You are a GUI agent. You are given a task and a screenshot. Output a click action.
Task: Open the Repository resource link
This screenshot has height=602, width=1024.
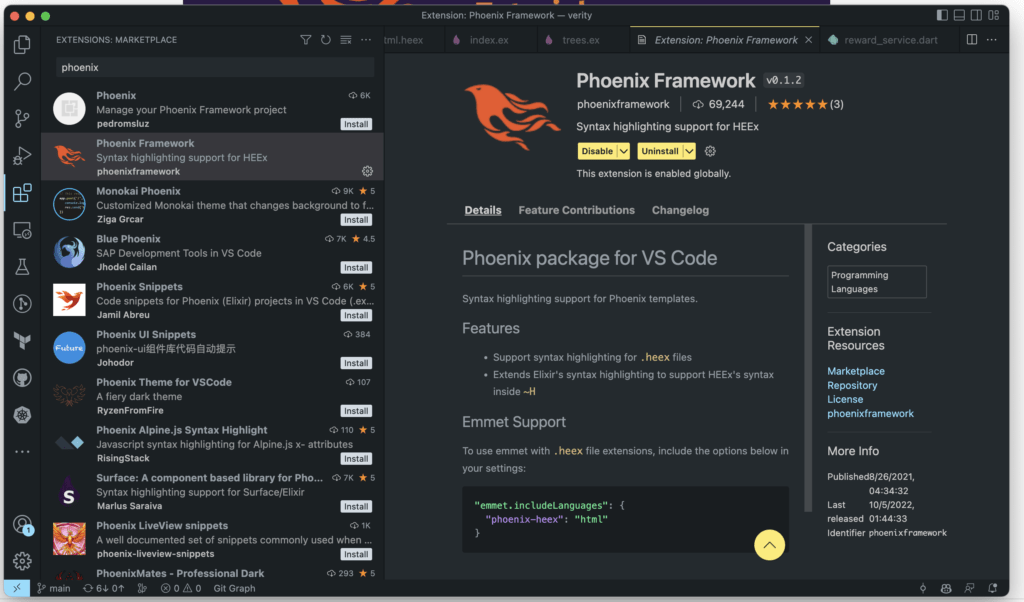[x=852, y=385]
